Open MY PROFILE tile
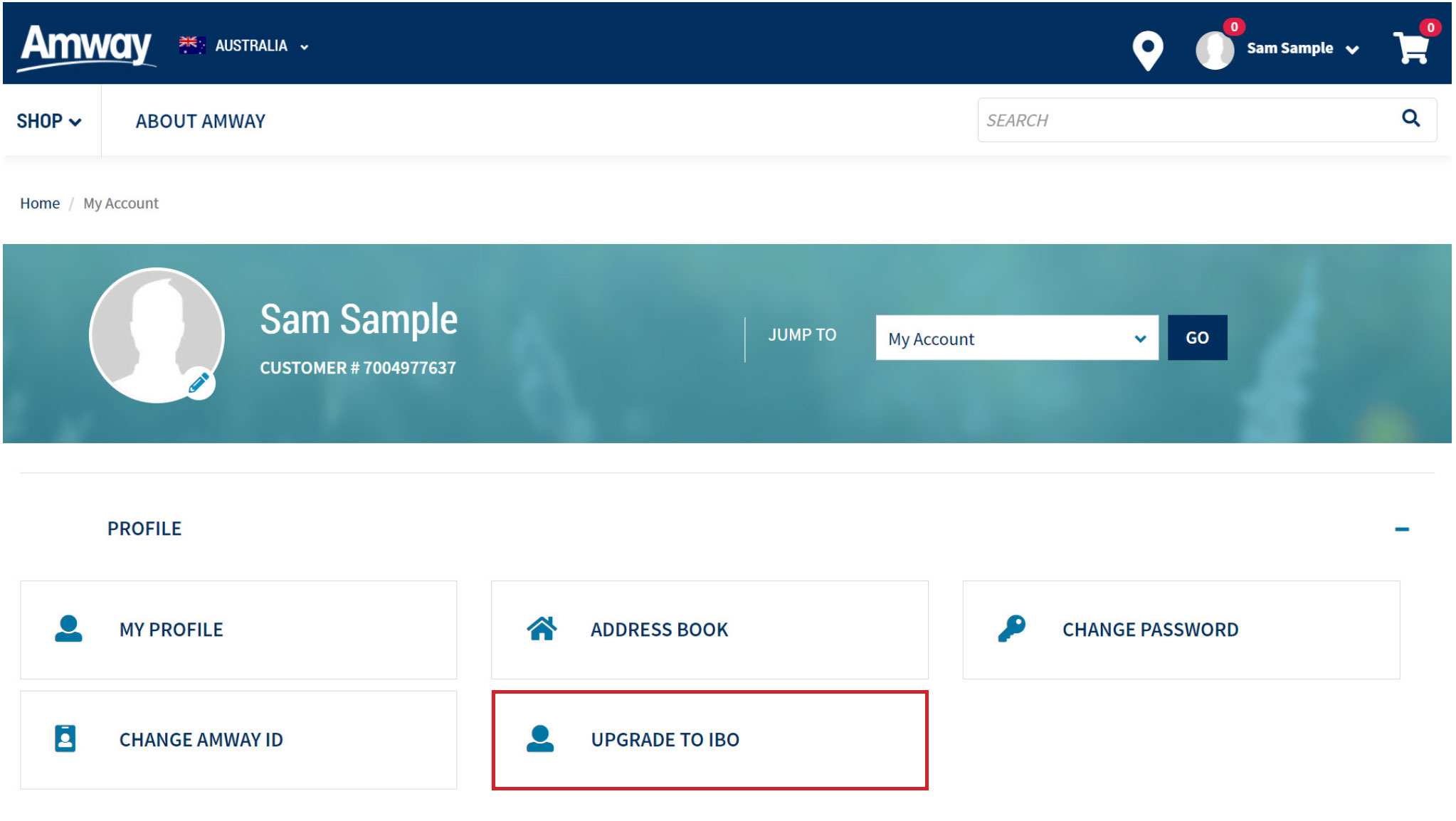 (x=238, y=630)
